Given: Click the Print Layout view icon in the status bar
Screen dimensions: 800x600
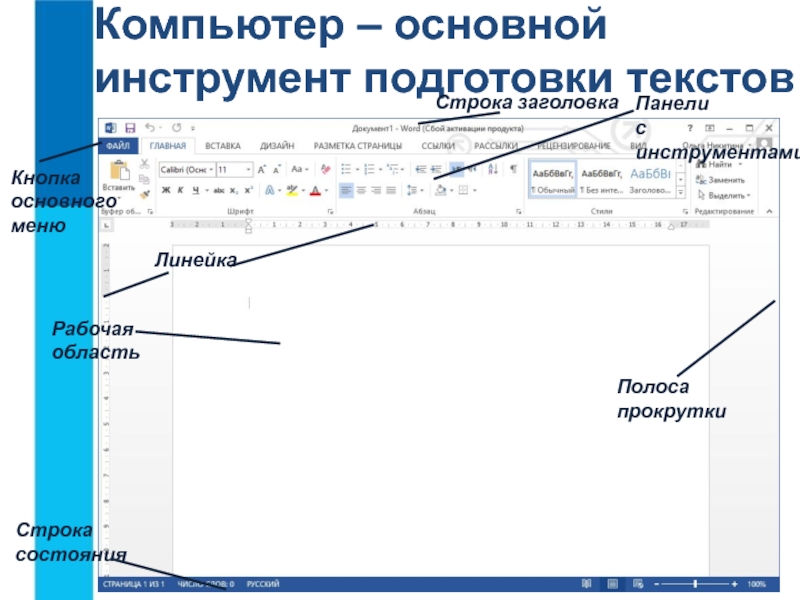Looking at the screenshot, I should point(612,584).
